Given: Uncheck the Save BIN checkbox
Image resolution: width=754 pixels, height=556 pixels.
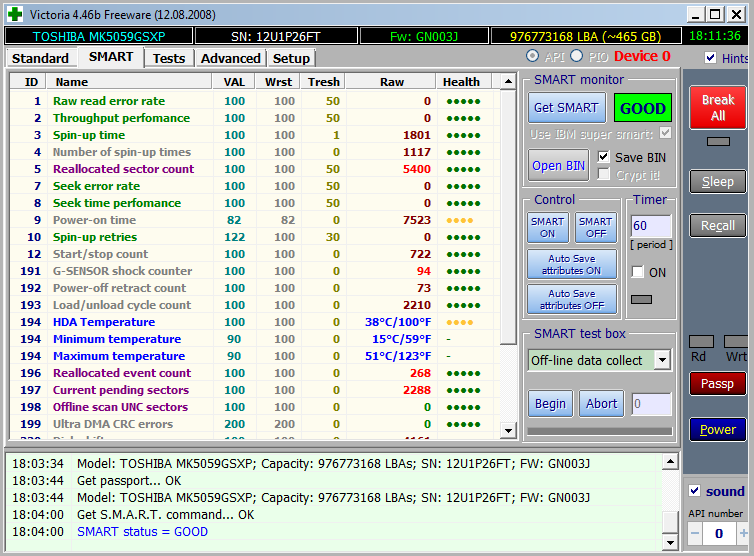Looking at the screenshot, I should (x=603, y=157).
